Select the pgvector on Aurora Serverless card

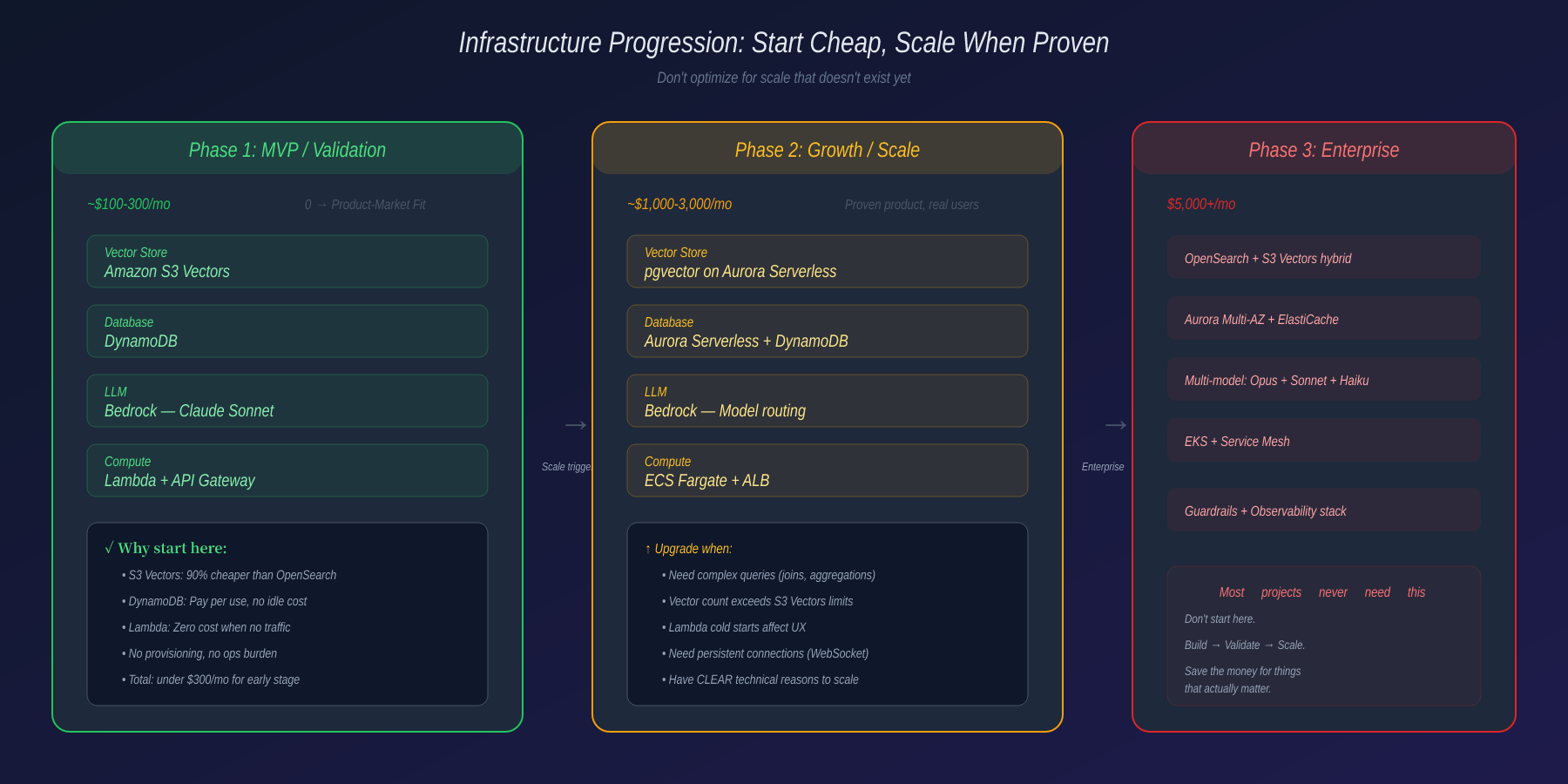click(828, 261)
